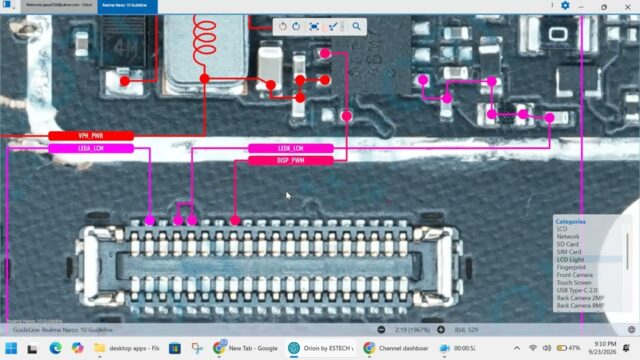Open the Snipping Tool taskbar icon
Image resolution: width=640 pixels, height=360 pixels.
point(197,348)
